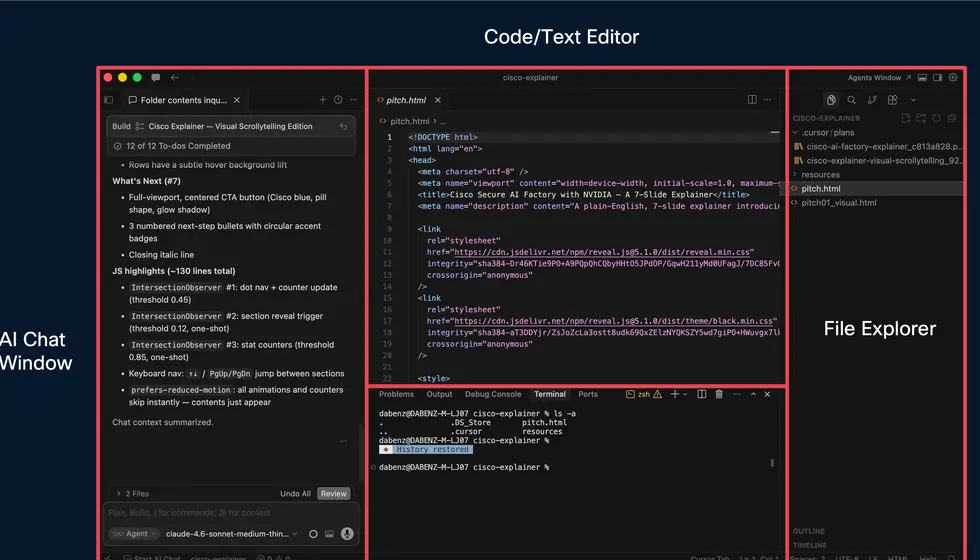The height and width of the screenshot is (560, 980).
Task: Close the terminal panel
Action: pos(768,394)
